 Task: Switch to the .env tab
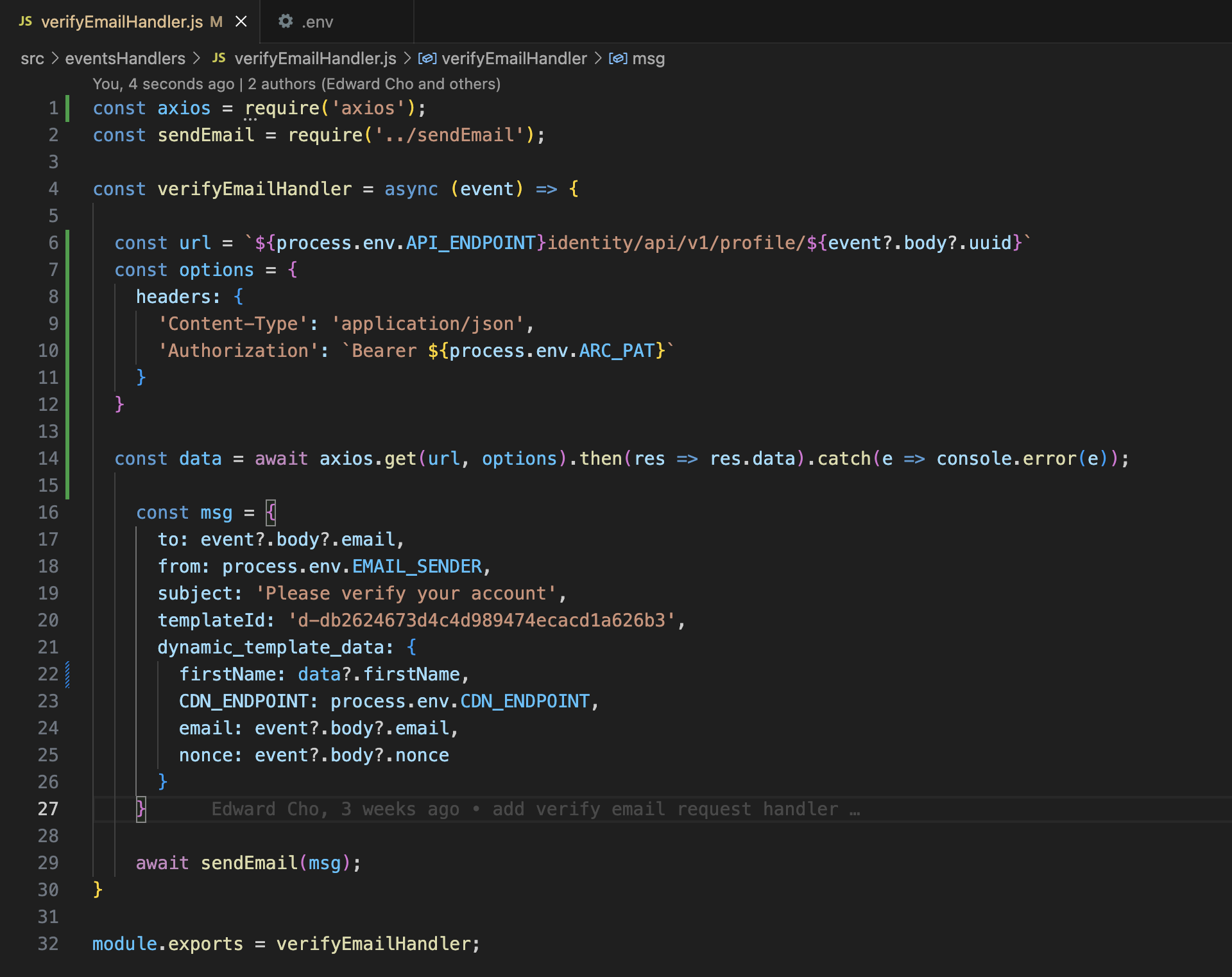click(x=317, y=22)
